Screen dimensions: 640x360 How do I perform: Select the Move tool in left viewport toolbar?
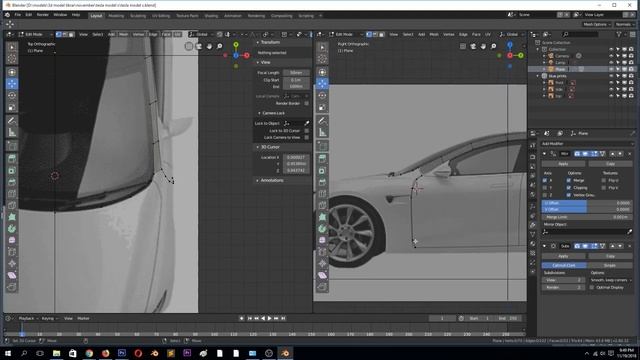coord(12,84)
